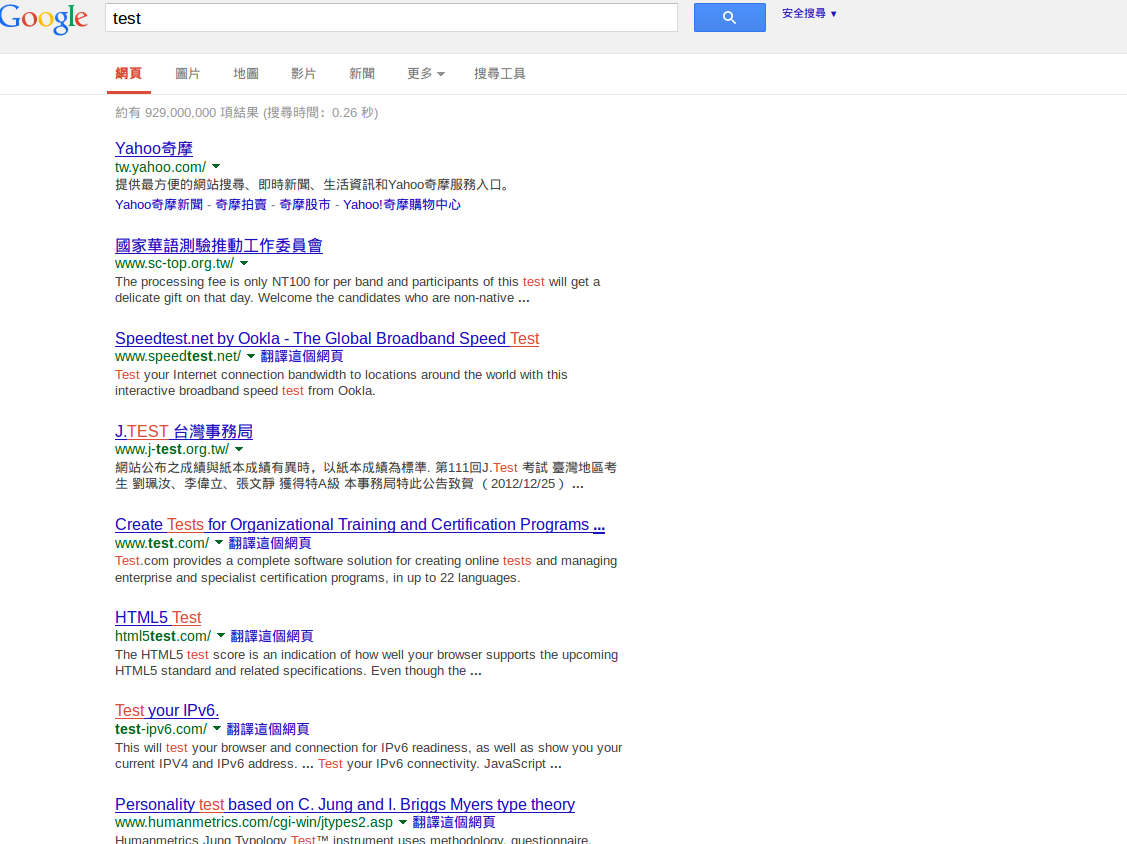
Task: Open J.TEST 台灣事務局 result
Action: (183, 431)
